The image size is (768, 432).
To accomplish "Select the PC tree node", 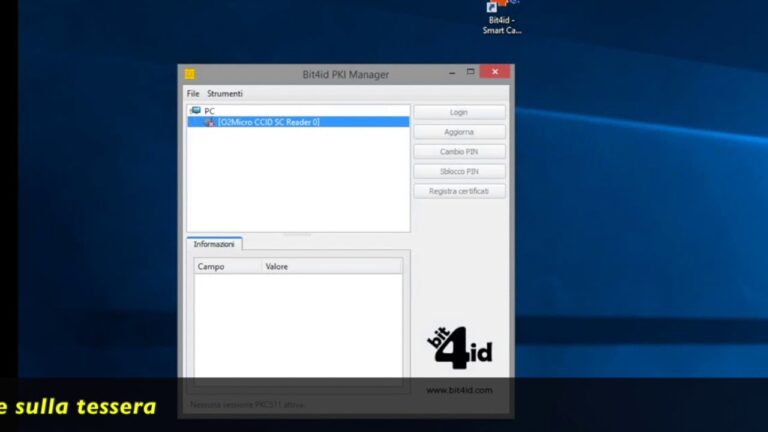I will coord(209,111).
